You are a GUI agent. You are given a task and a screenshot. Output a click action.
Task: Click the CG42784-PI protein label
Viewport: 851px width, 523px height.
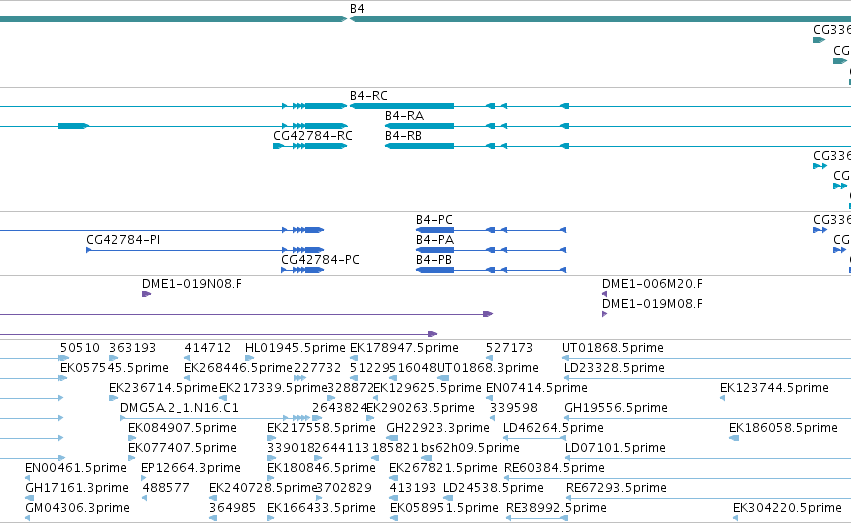[123, 240]
